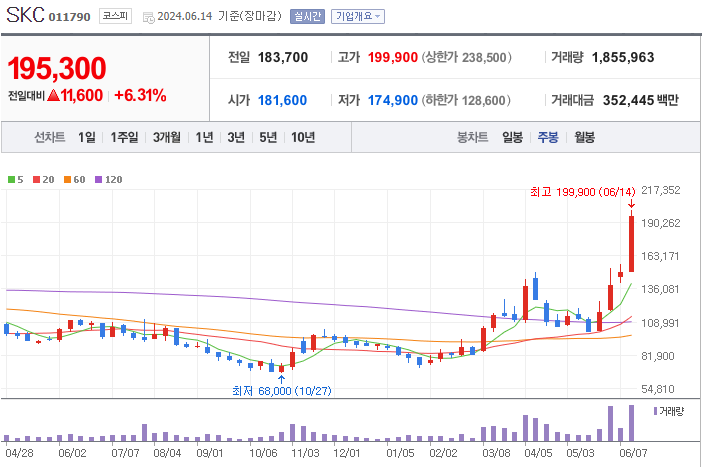Click the calendar clock icon beside the date
702x467 pixels.
click(x=149, y=17)
